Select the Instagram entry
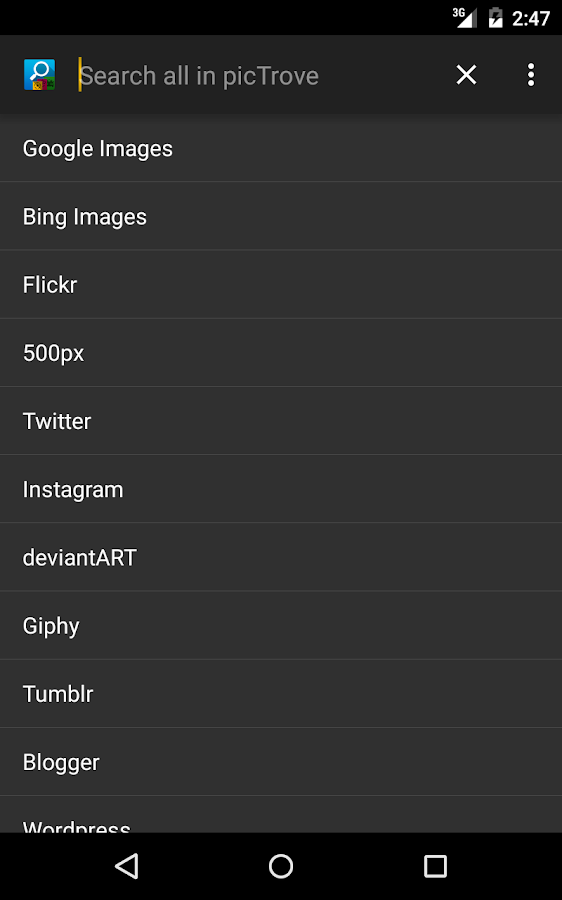The height and width of the screenshot is (900, 562). (x=281, y=489)
